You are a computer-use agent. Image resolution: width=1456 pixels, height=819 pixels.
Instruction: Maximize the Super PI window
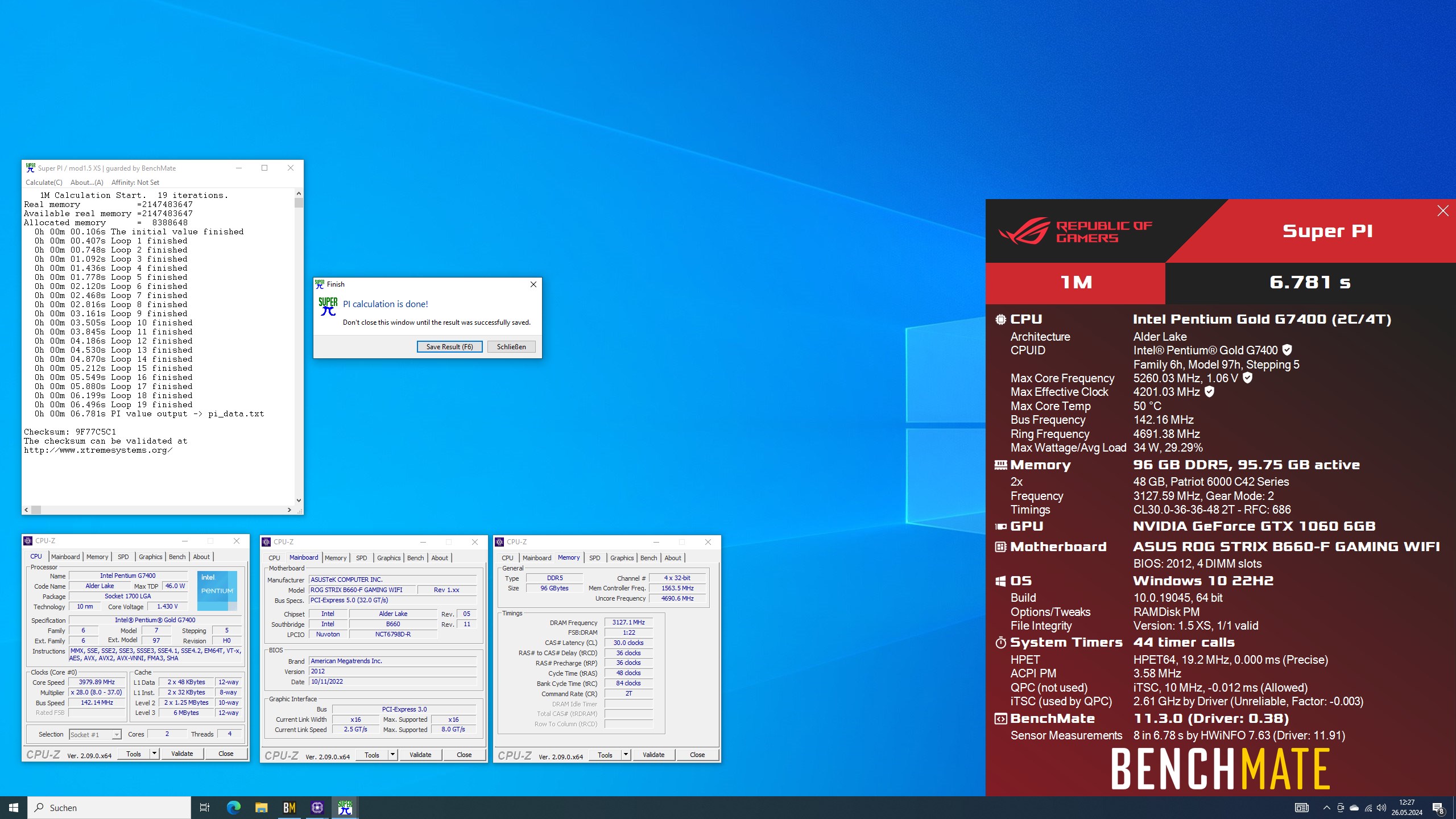click(x=264, y=168)
